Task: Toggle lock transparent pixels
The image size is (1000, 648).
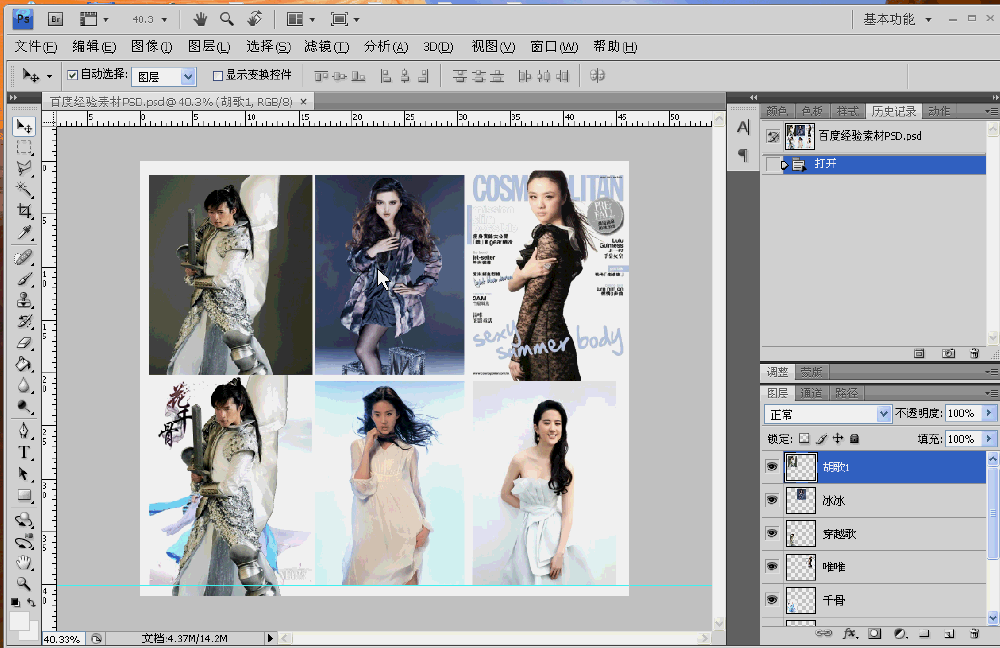Action: tap(804, 438)
